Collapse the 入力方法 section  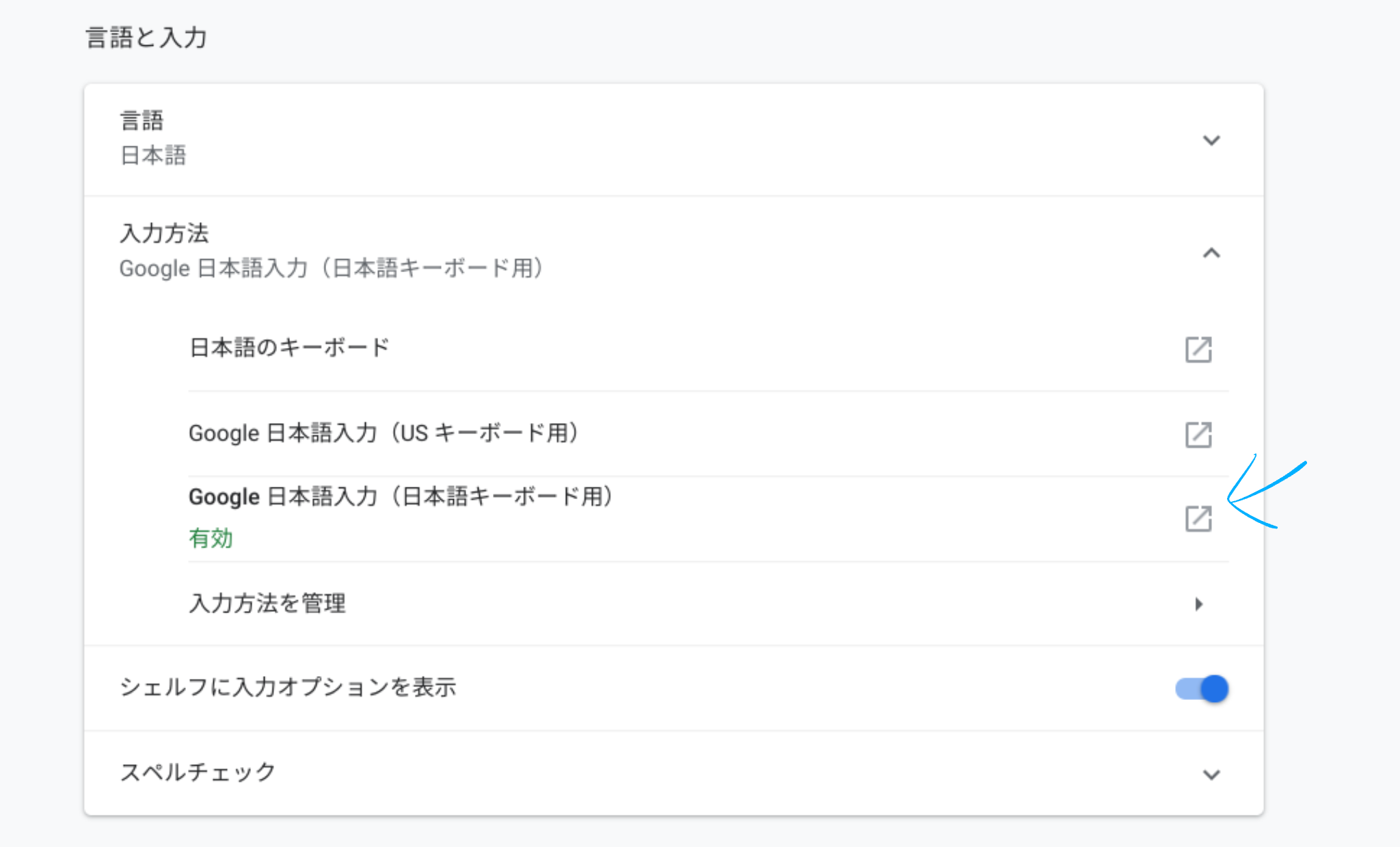point(1211,252)
